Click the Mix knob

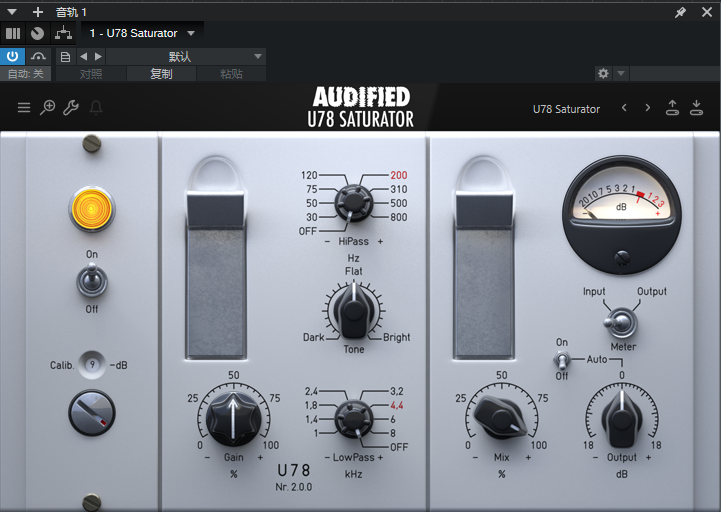500,418
